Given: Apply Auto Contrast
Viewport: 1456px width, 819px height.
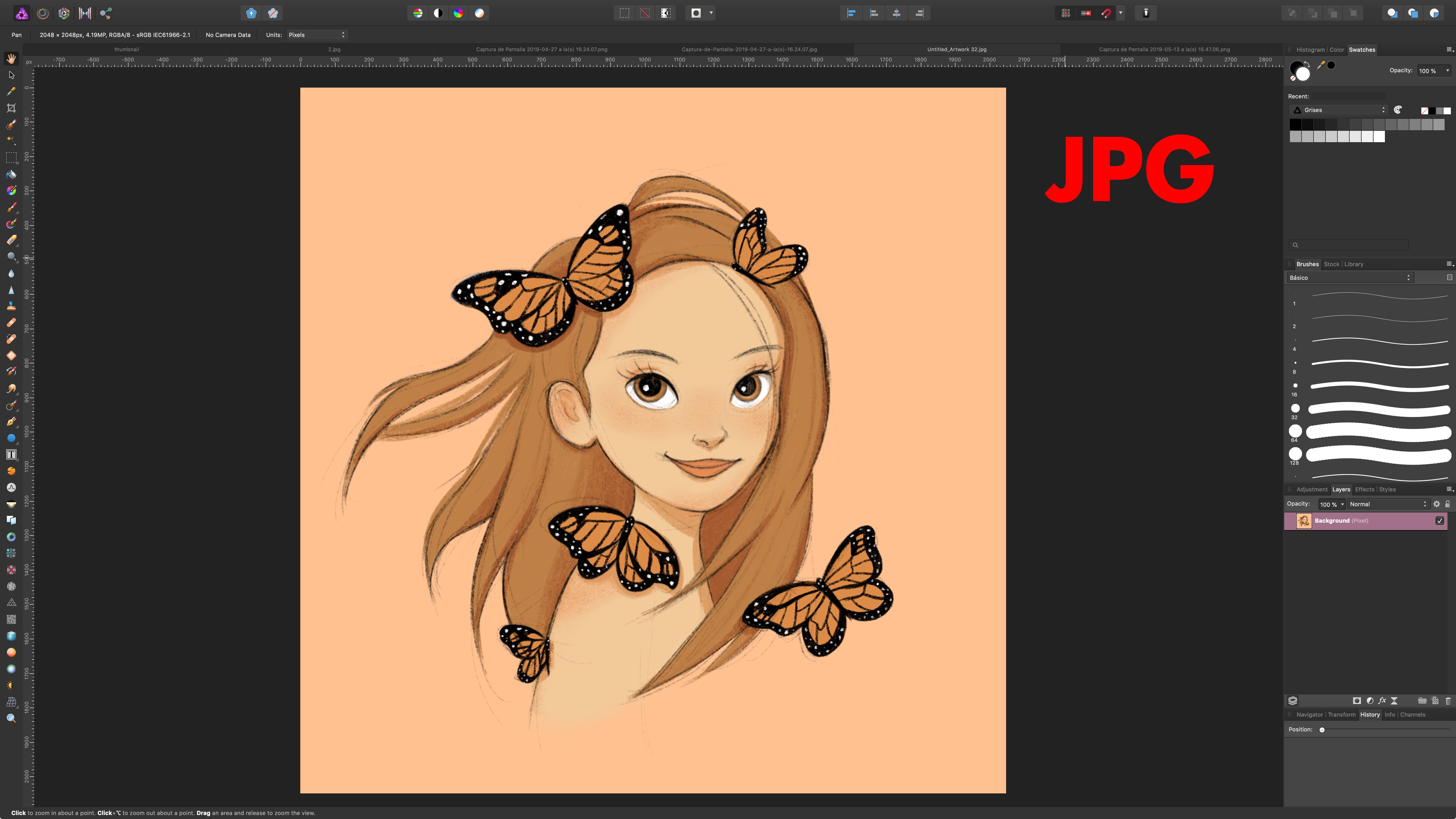Looking at the screenshot, I should click(x=438, y=13).
